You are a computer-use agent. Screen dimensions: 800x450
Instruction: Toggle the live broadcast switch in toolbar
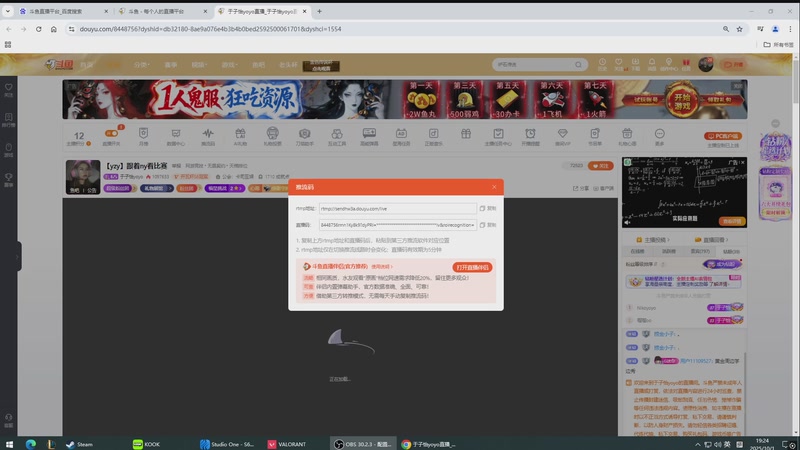(111, 134)
